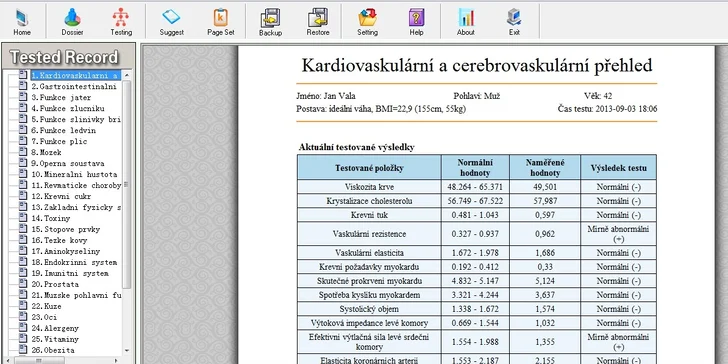Screen dimensions: 728x364
Task: Click document icon beside 20.Prostata
Action: click(23, 284)
